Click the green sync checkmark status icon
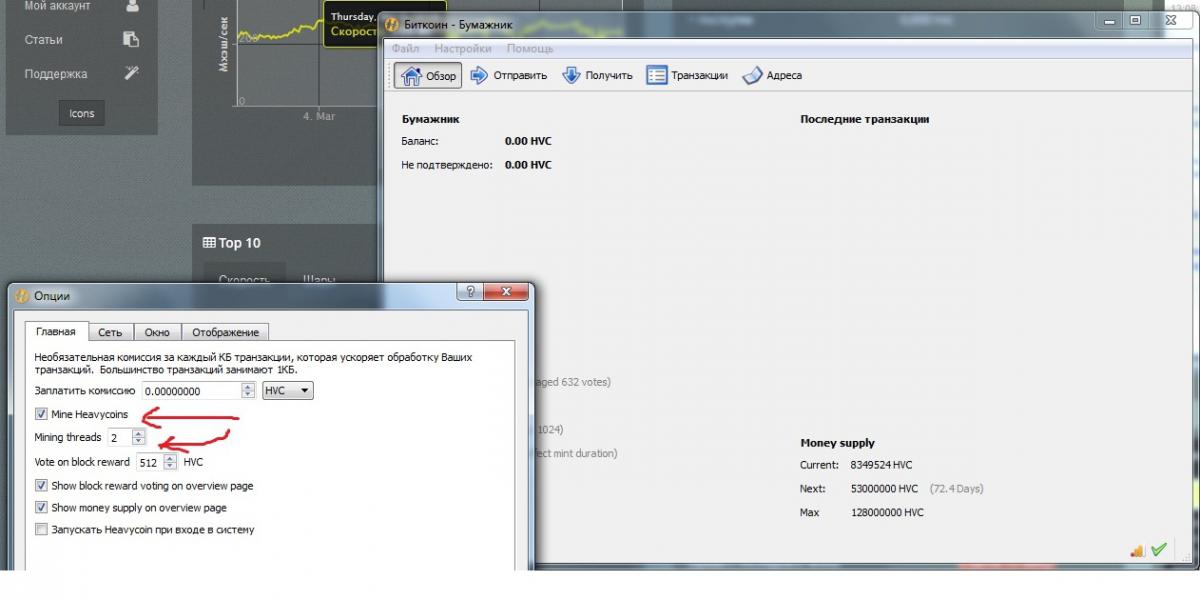1200x600 pixels. pos(1159,549)
